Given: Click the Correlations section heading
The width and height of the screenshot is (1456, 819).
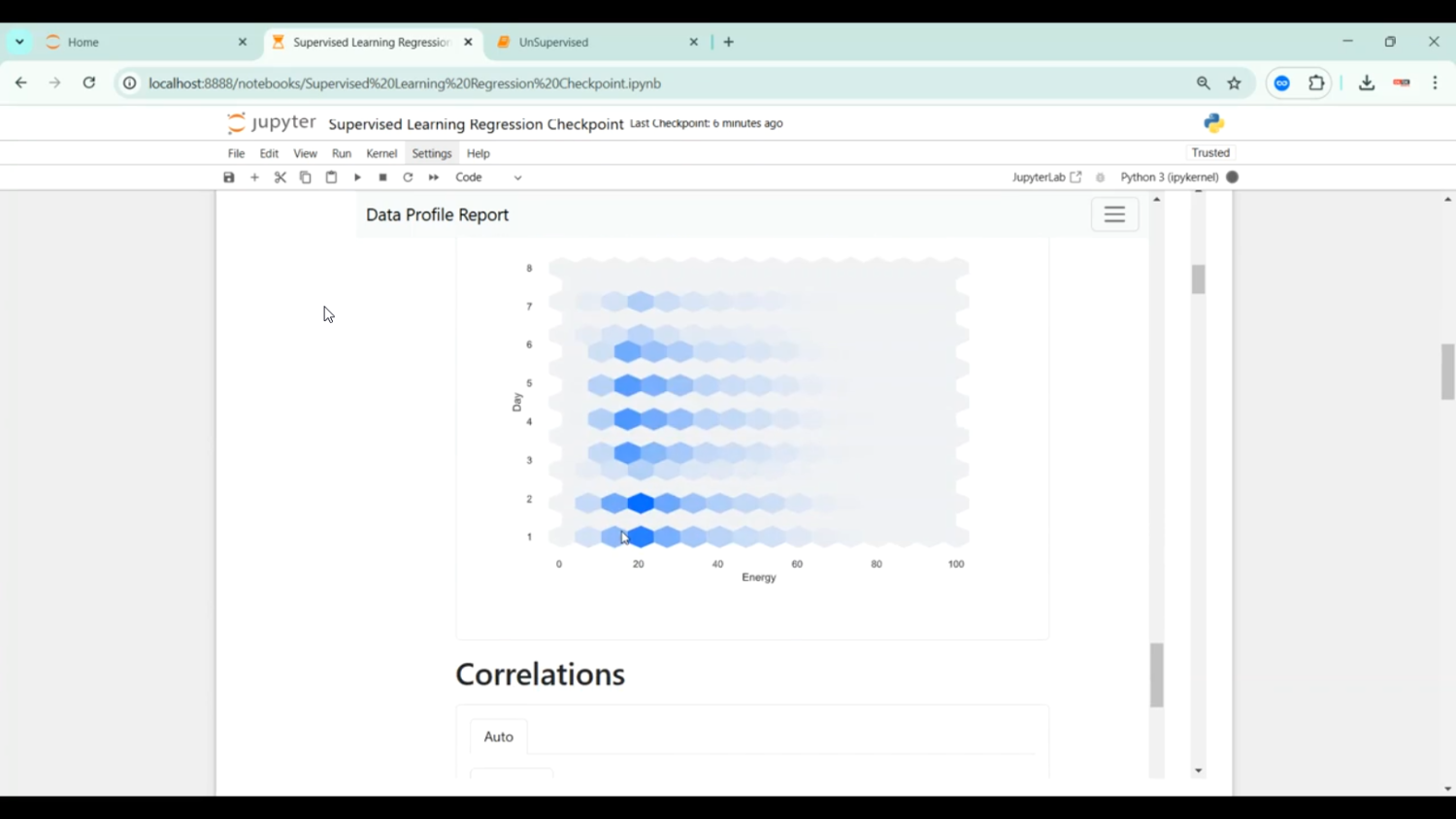Looking at the screenshot, I should coord(541,674).
